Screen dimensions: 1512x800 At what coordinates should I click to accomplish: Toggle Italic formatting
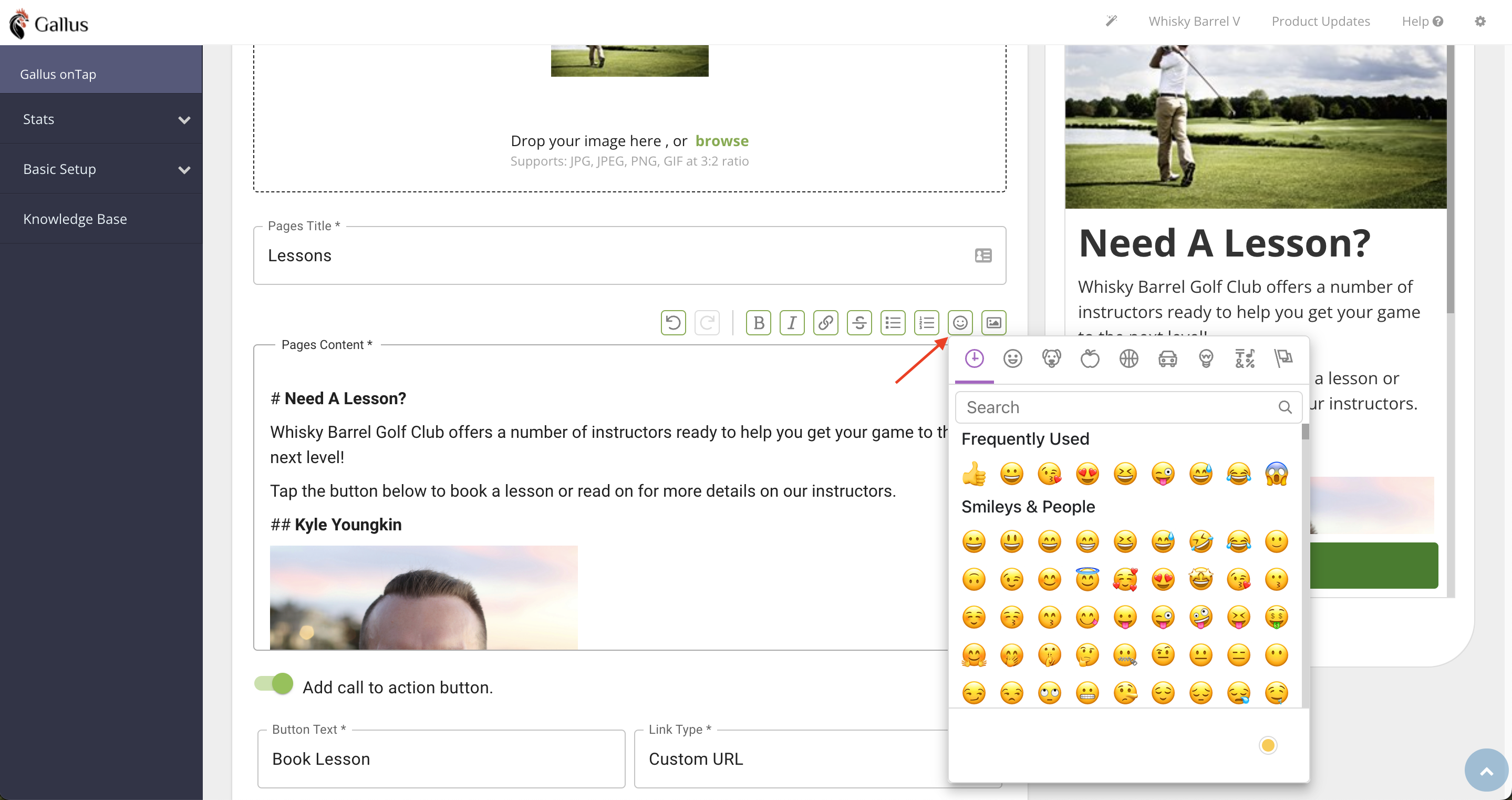(792, 322)
